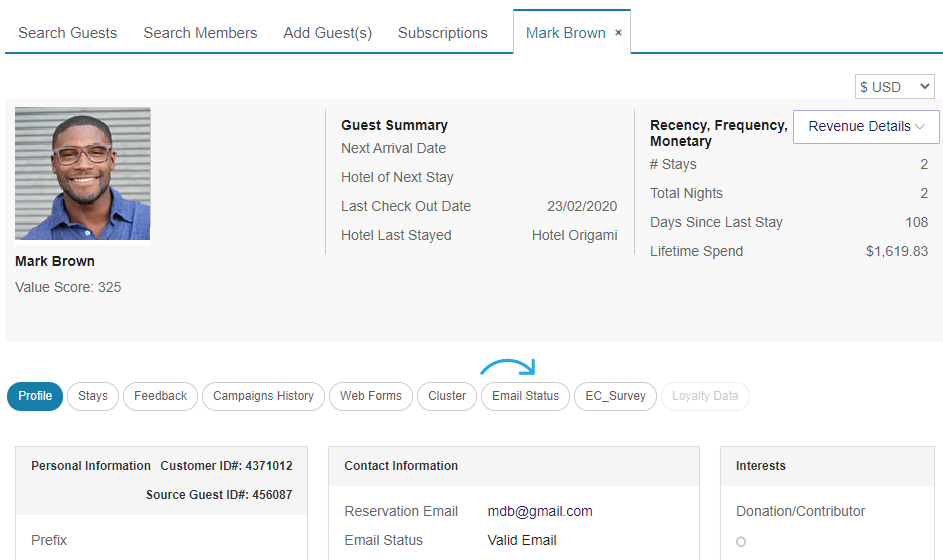Image resolution: width=943 pixels, height=560 pixels.
Task: Open the Search Guests tab
Action: point(67,33)
